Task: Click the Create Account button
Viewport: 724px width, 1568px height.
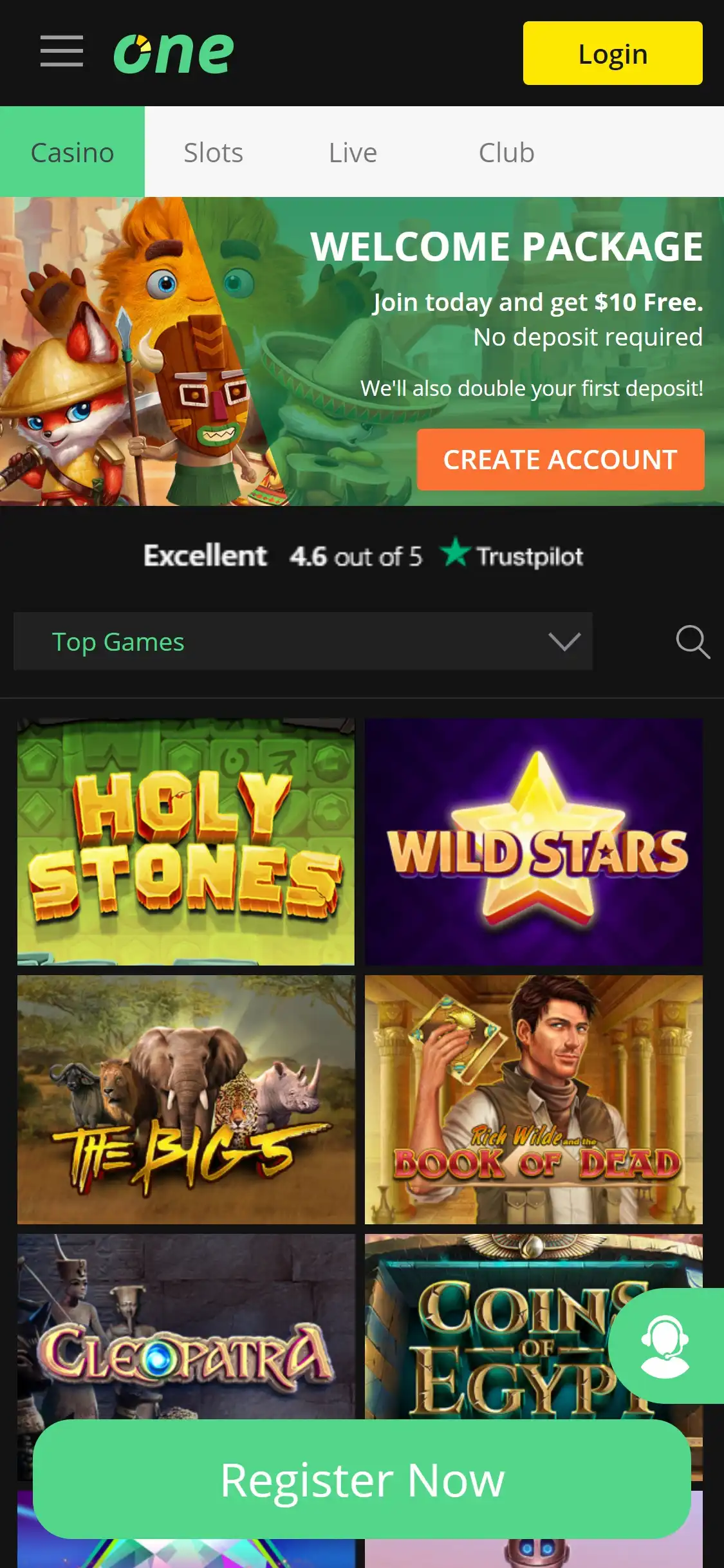Action: pos(560,460)
